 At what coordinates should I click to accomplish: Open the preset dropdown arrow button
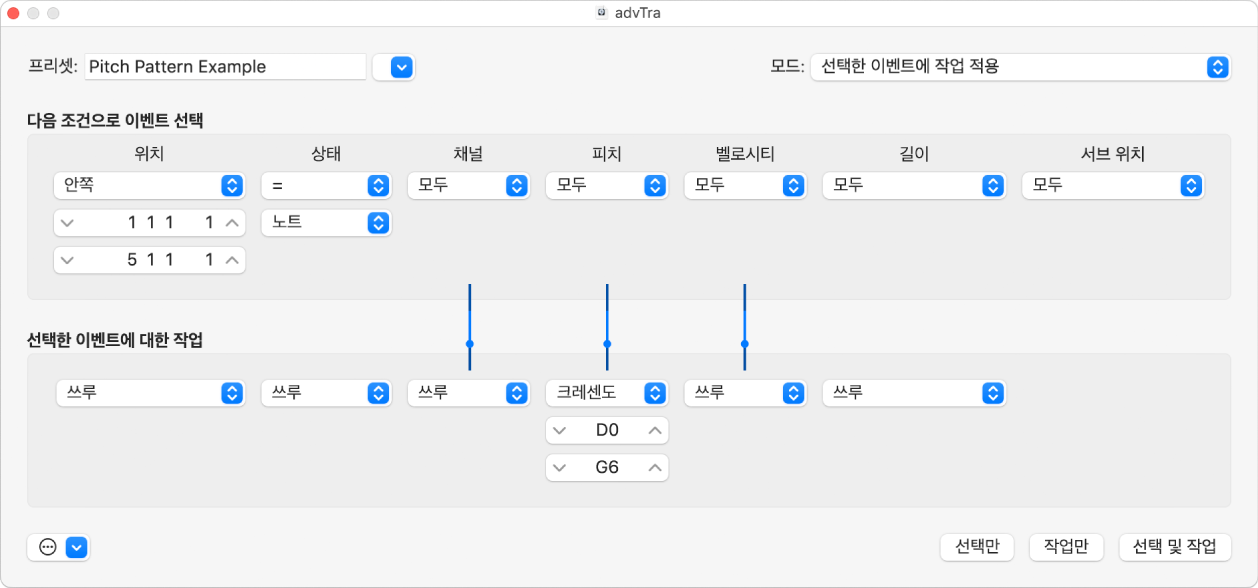401,67
